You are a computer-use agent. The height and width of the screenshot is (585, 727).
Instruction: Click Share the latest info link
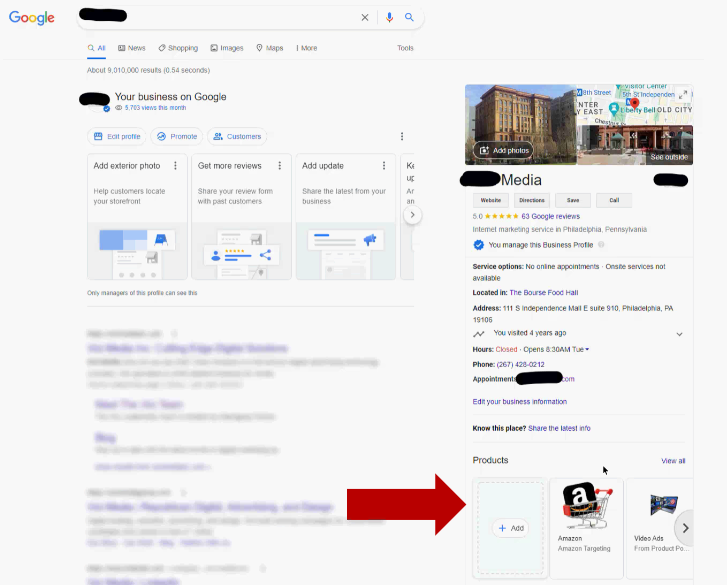pyautogui.click(x=559, y=428)
